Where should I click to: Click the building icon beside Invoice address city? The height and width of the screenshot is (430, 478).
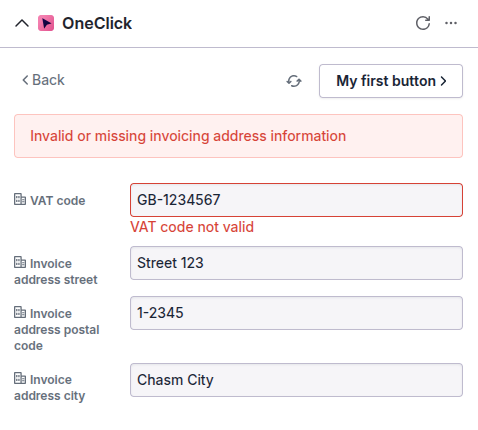tap(20, 378)
